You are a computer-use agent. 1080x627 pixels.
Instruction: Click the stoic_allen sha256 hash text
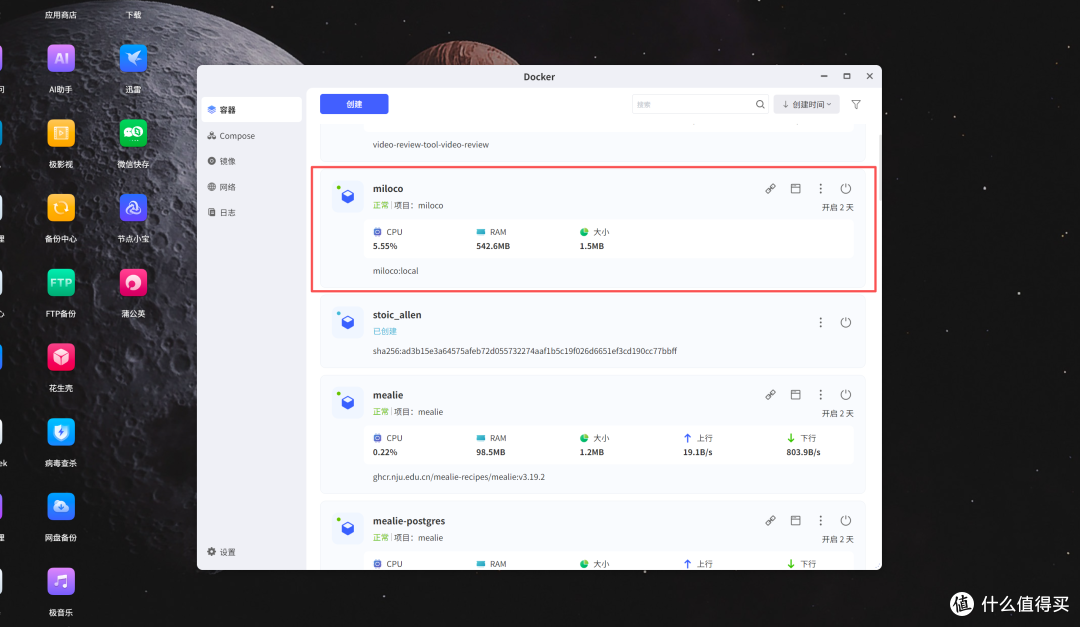pos(525,351)
